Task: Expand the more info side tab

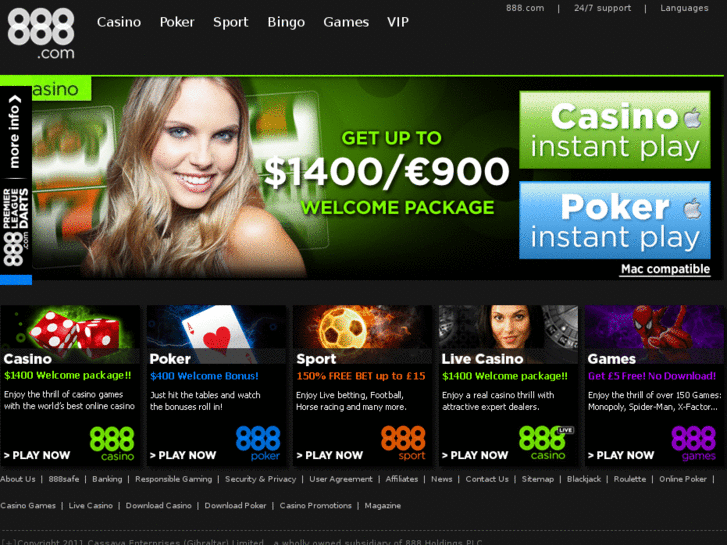Action: [x=15, y=132]
